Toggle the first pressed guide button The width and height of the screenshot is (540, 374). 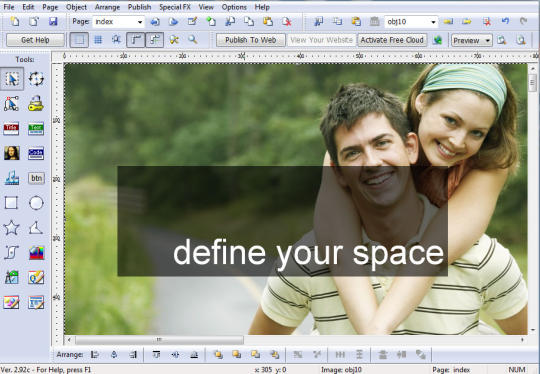[x=136, y=40]
